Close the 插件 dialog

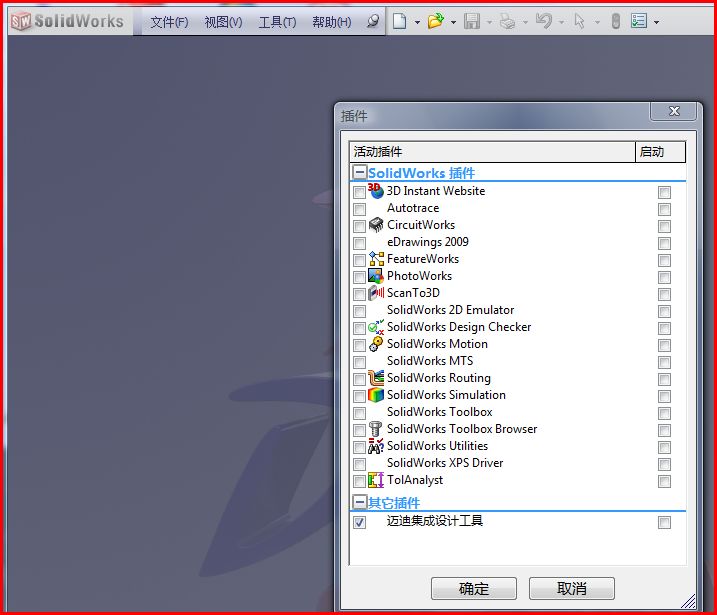[674, 111]
